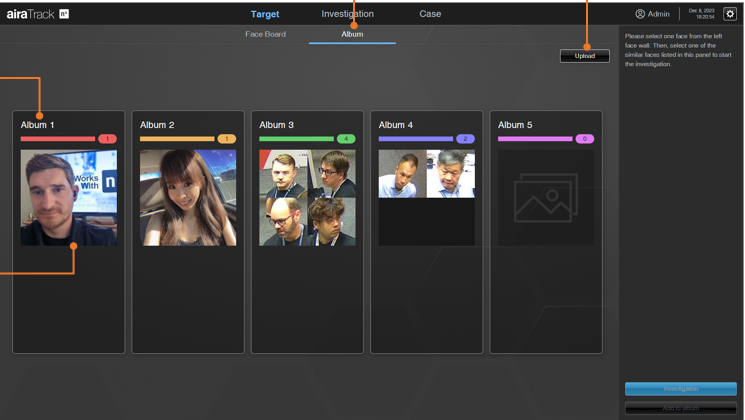Screen dimensions: 745x420
Task: Click the orange color bar of Album 2
Action: (x=177, y=139)
